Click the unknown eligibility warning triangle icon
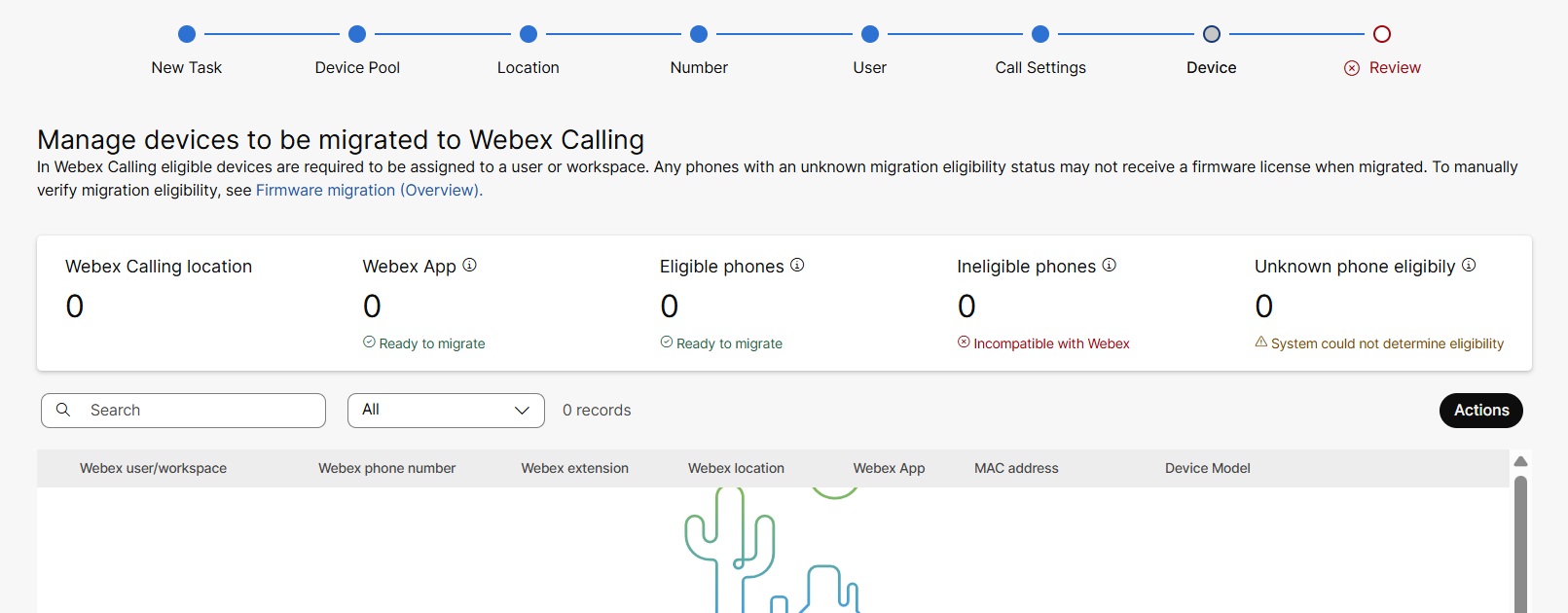 click(1261, 342)
